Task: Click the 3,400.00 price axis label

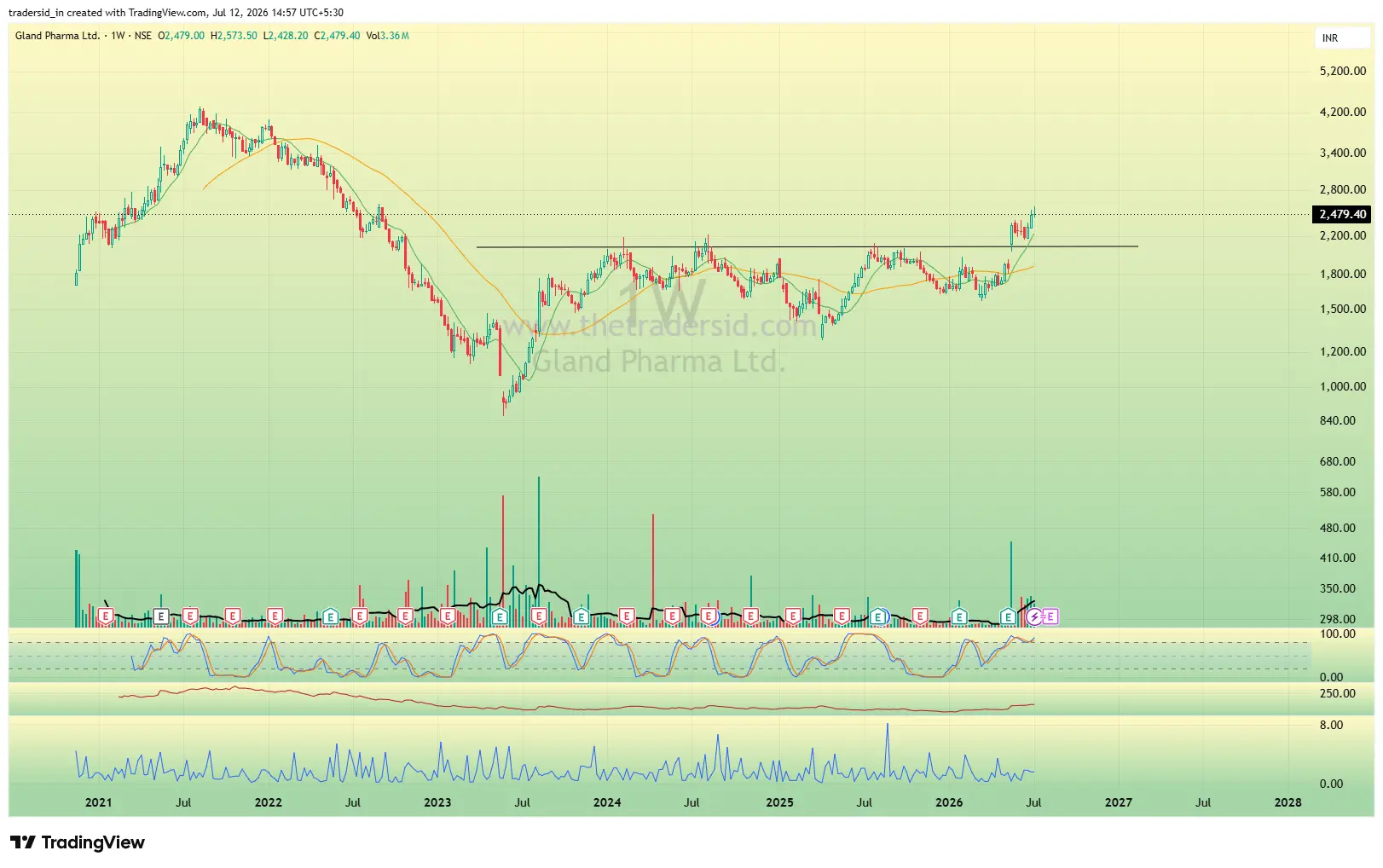Action: 1343,153
